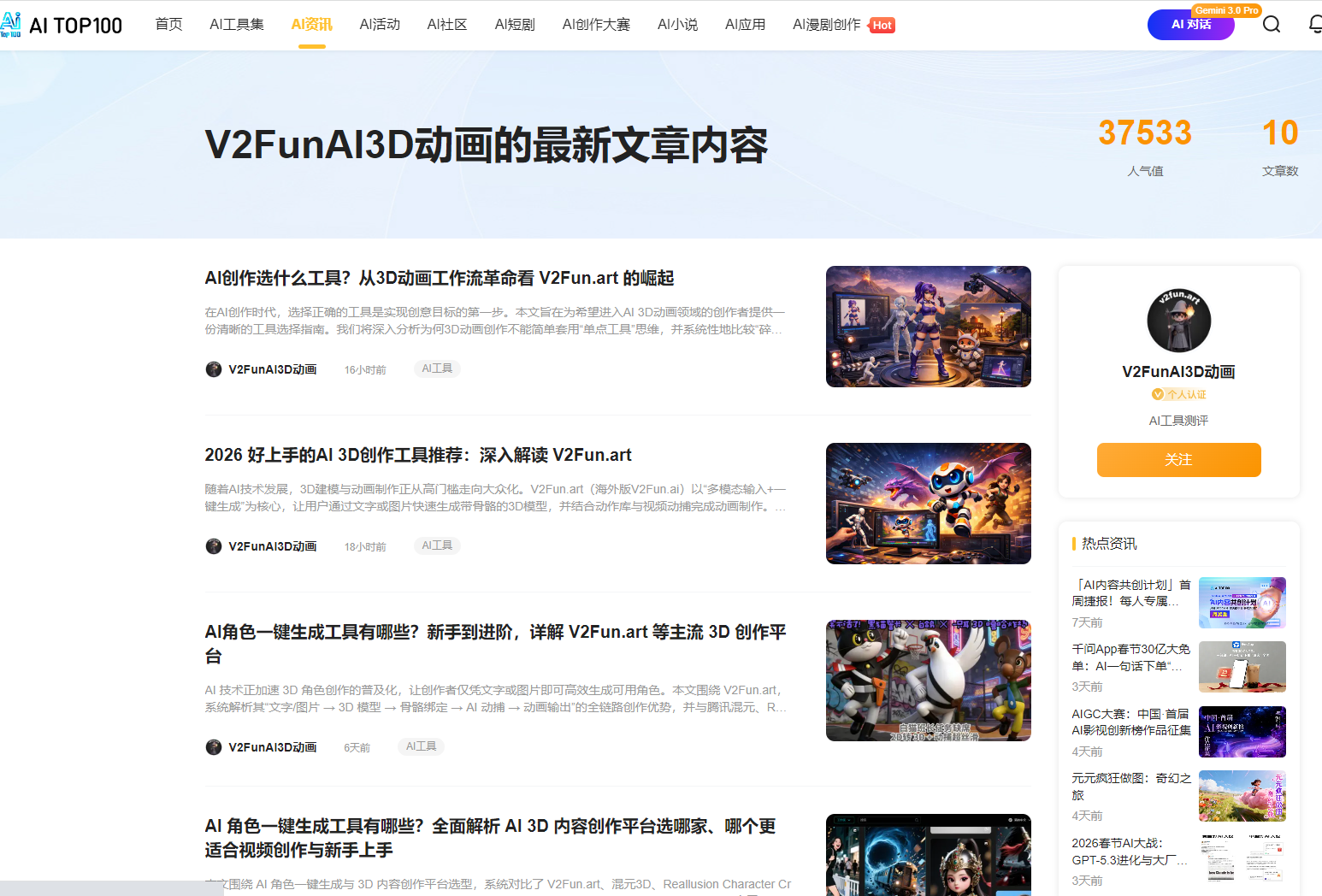1322x896 pixels.
Task: Click the AI工具 tag on first article
Action: click(x=437, y=368)
